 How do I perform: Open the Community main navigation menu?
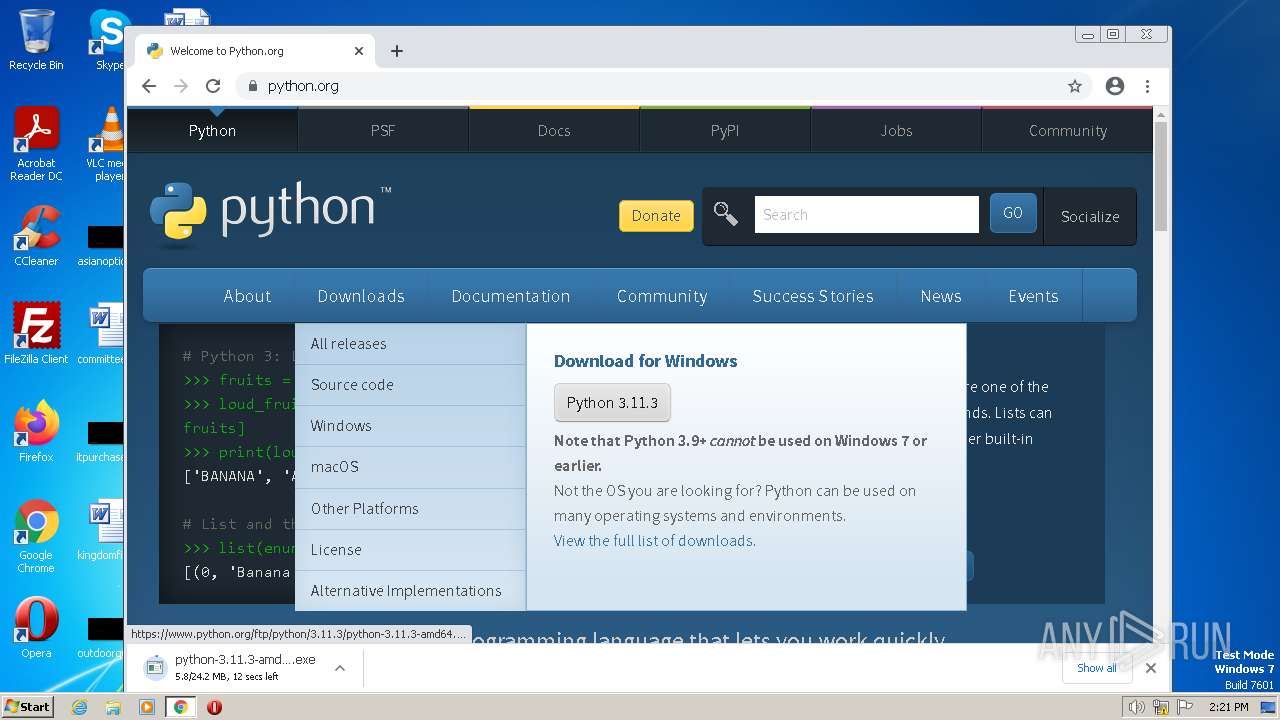(x=662, y=296)
